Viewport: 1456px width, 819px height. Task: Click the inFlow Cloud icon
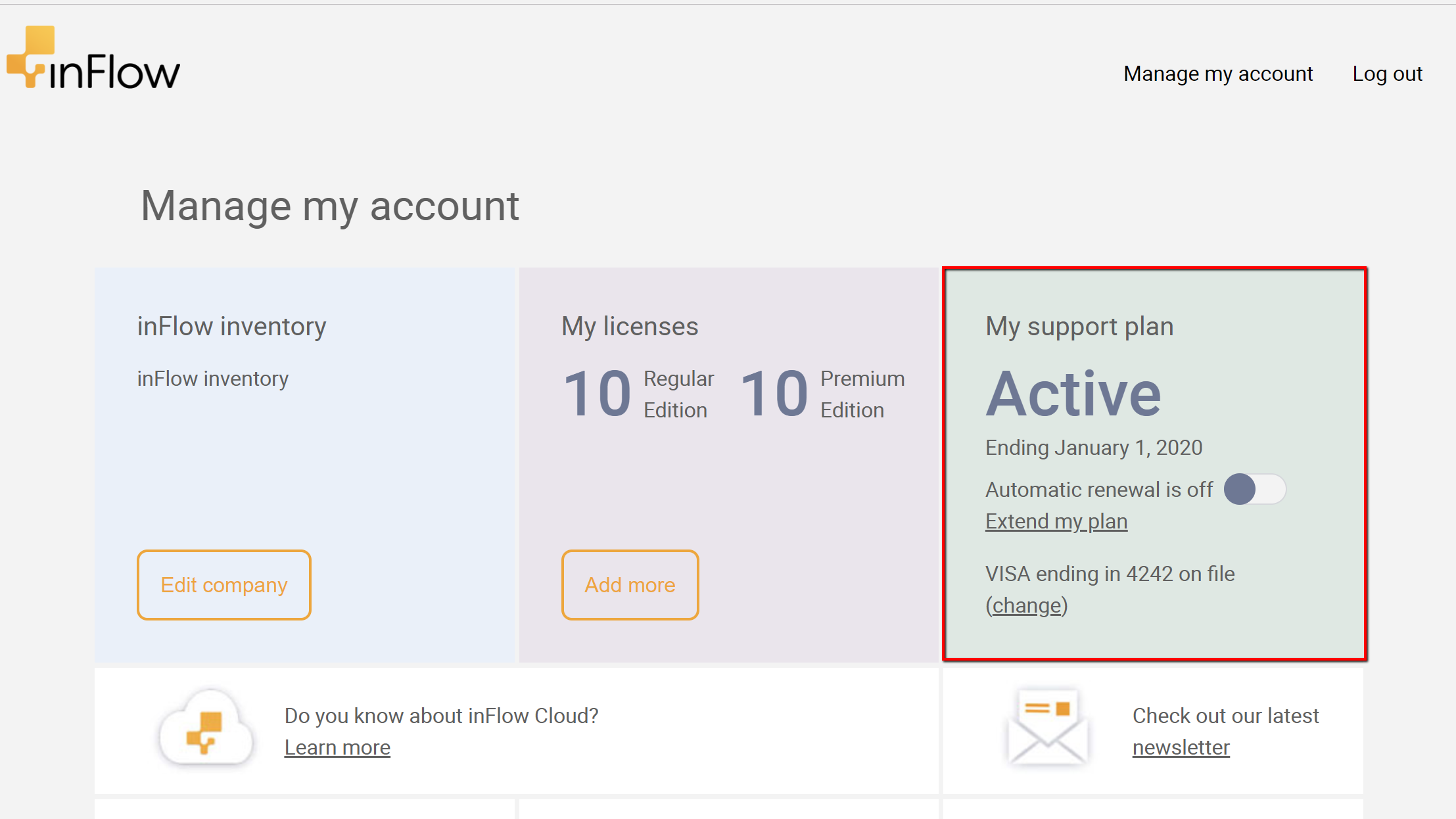(x=207, y=728)
